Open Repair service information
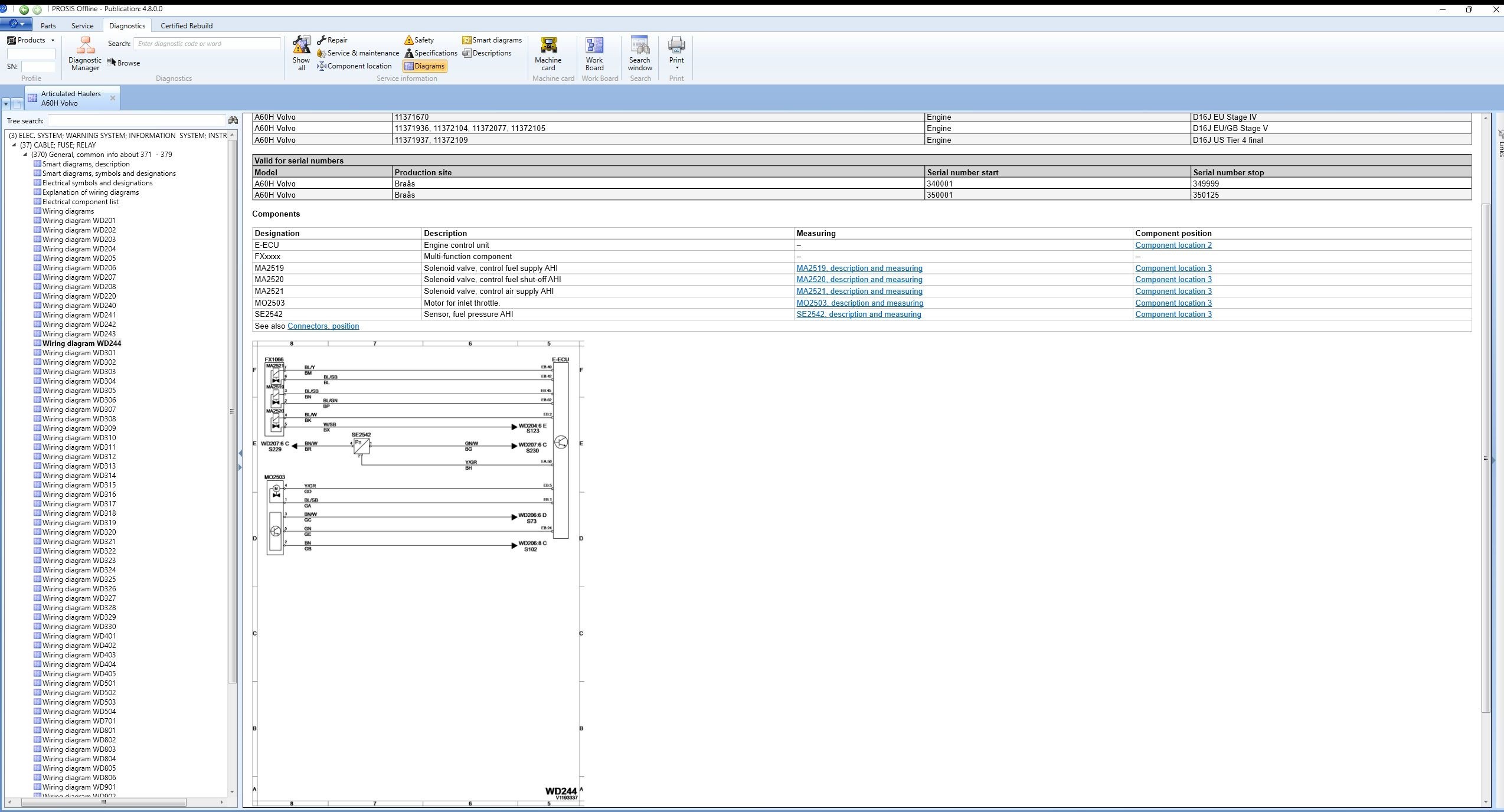The height and width of the screenshot is (812, 1504). click(x=332, y=40)
